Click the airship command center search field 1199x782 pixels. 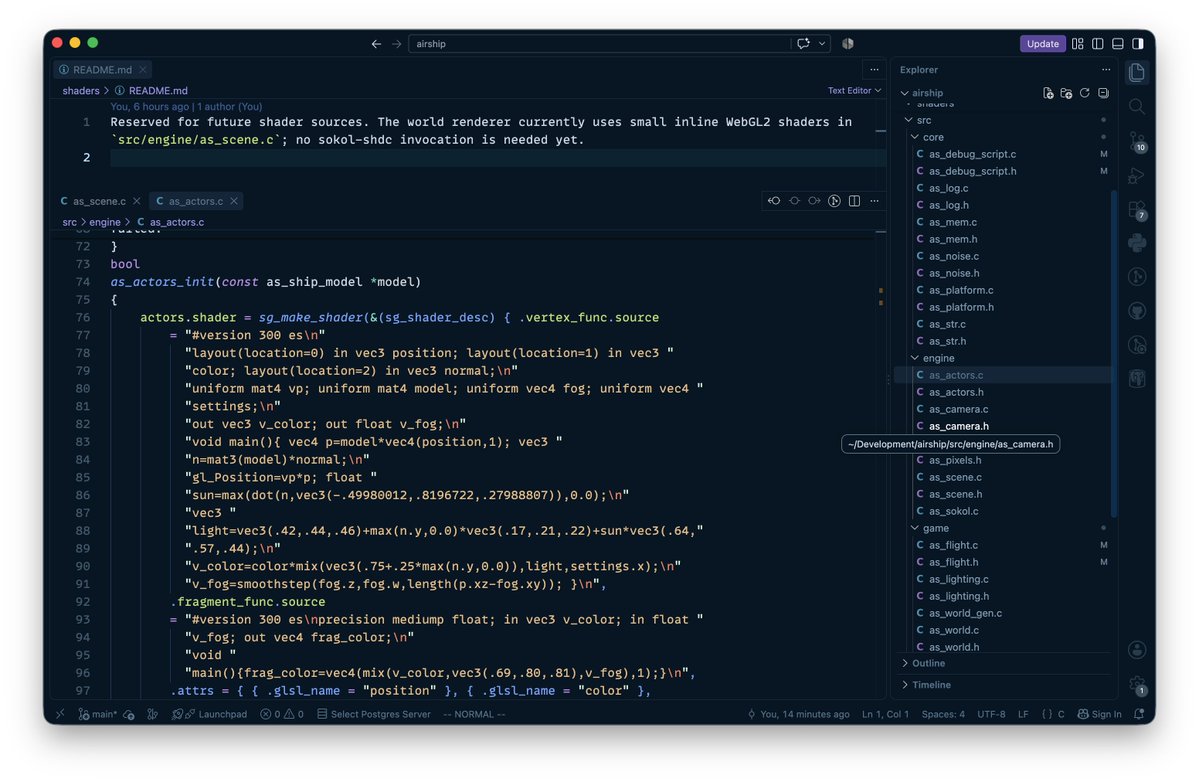[600, 44]
